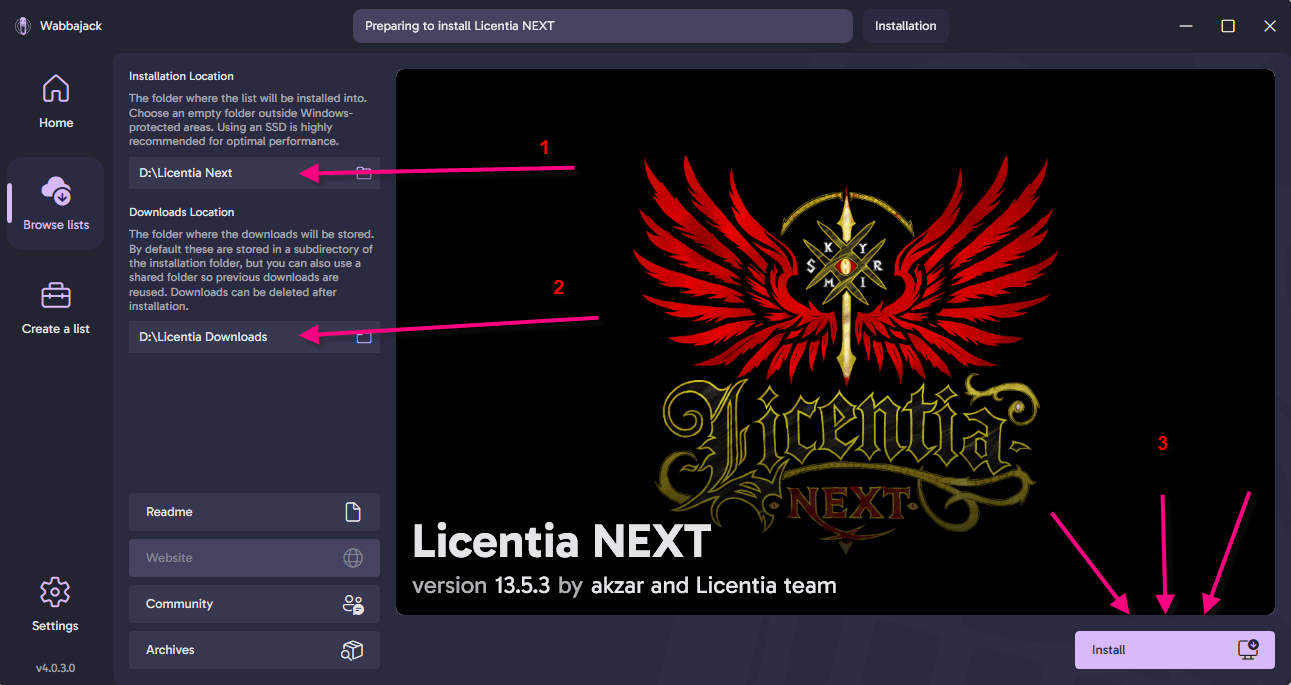Click the document icon on Readme
Screen dimensions: 1291x685
pyautogui.click(x=353, y=512)
